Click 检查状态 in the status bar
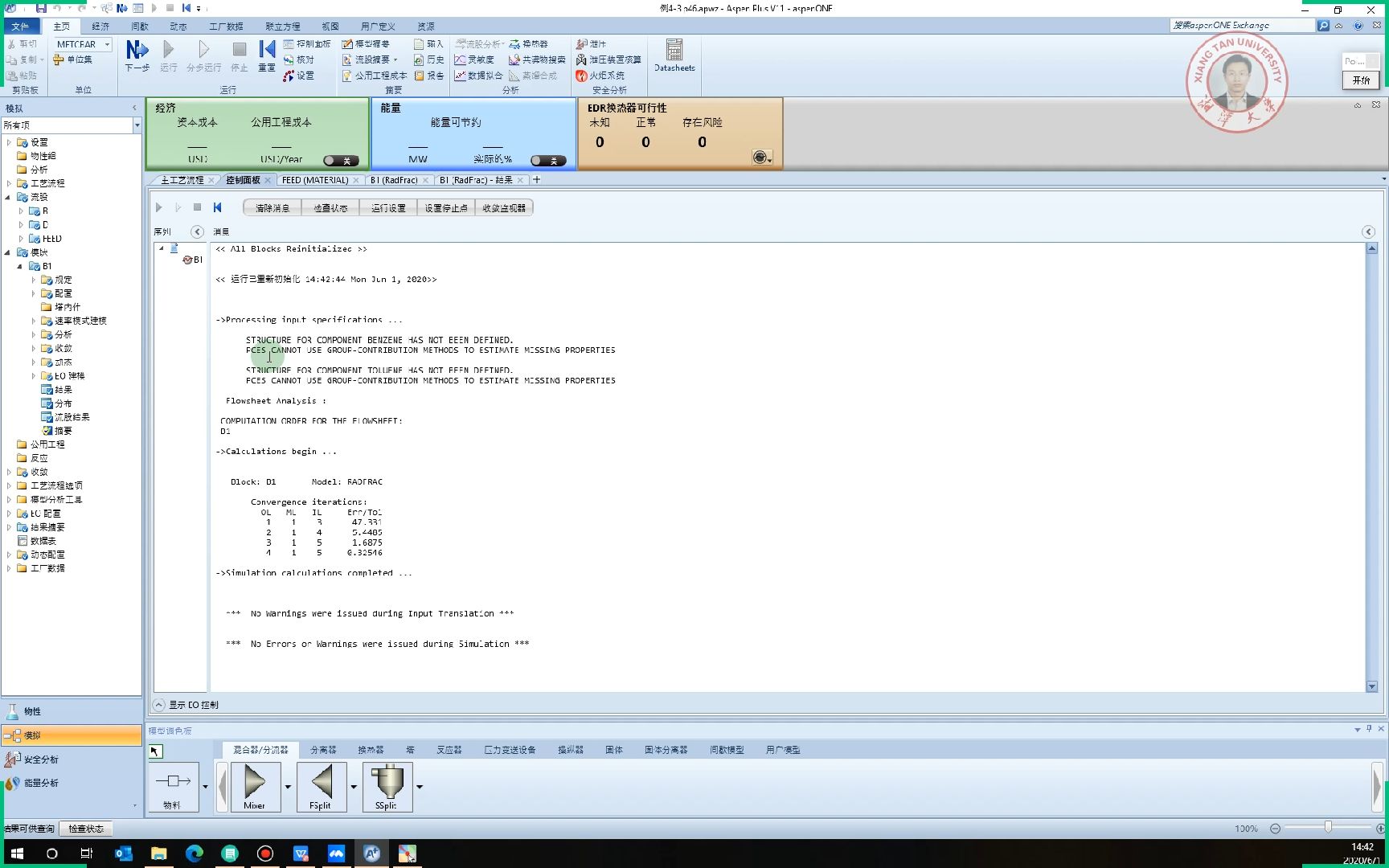This screenshot has height=868, width=1389. [x=86, y=829]
